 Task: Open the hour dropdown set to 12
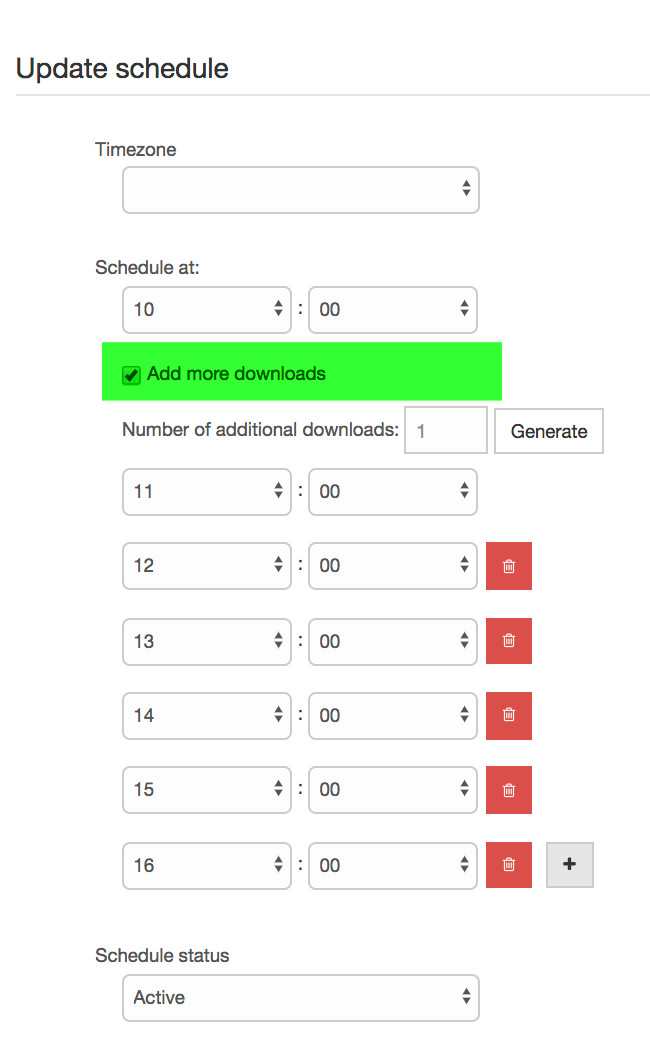pyautogui.click(x=207, y=566)
